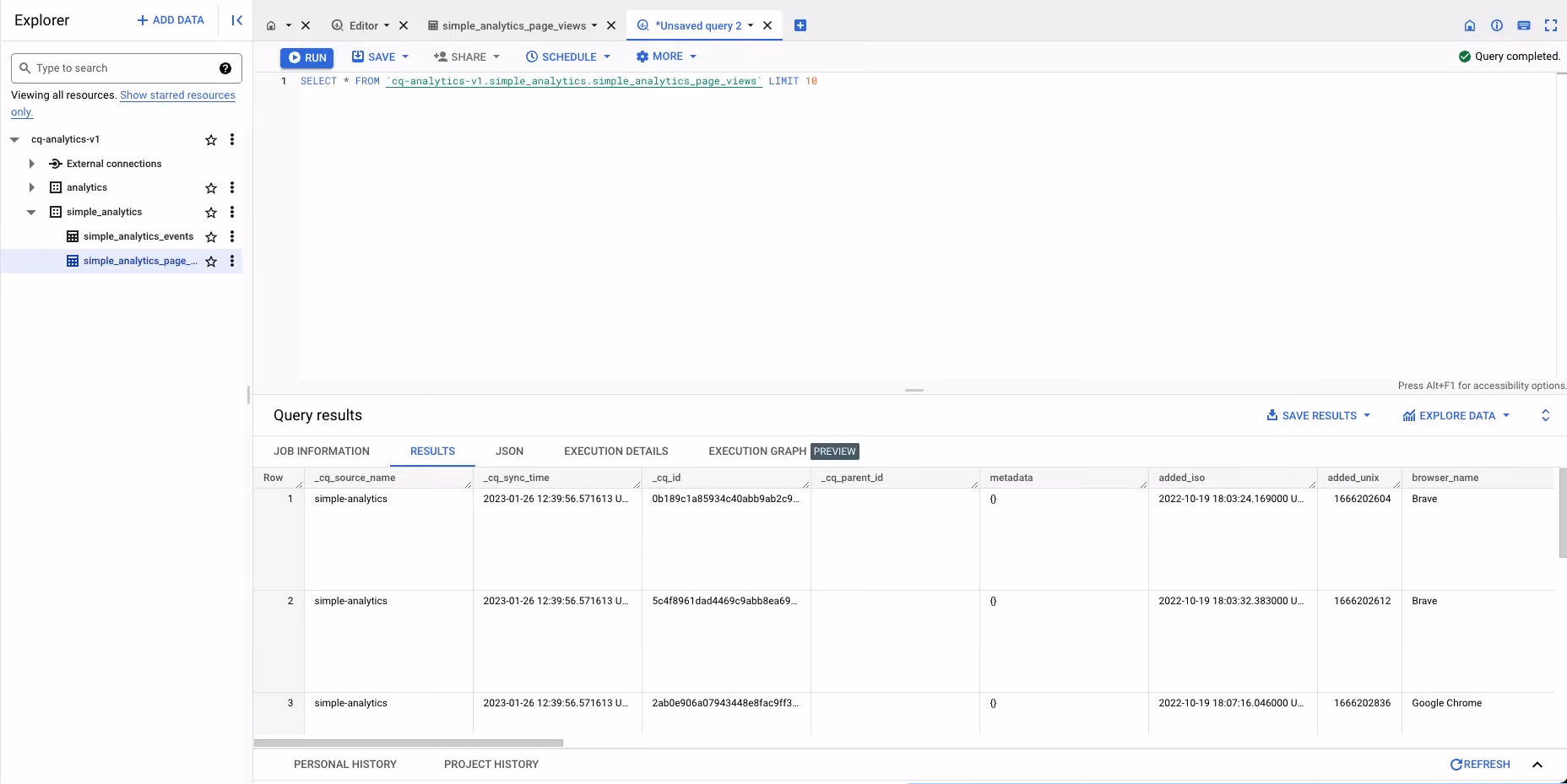This screenshot has width=1567, height=784.
Task: Star the simple_analytics dataset
Action: (211, 213)
